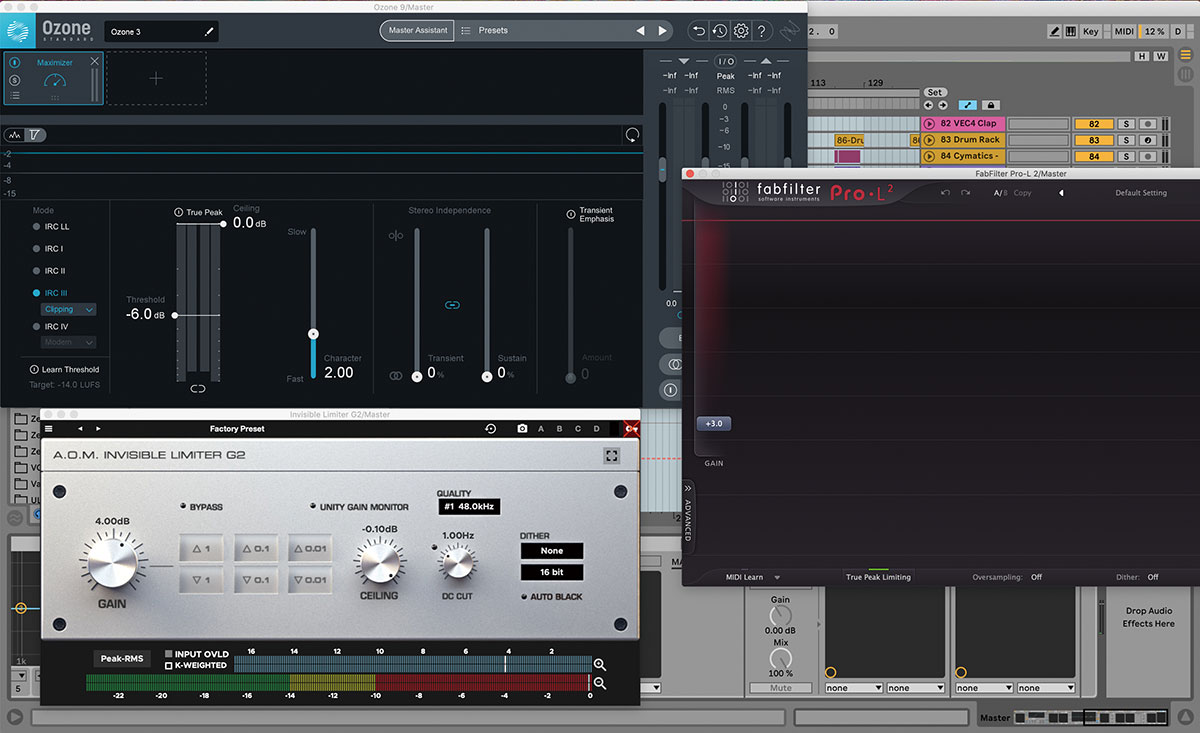Select IRC I mode radio
Viewport: 1200px width, 733px height.
tap(37, 249)
